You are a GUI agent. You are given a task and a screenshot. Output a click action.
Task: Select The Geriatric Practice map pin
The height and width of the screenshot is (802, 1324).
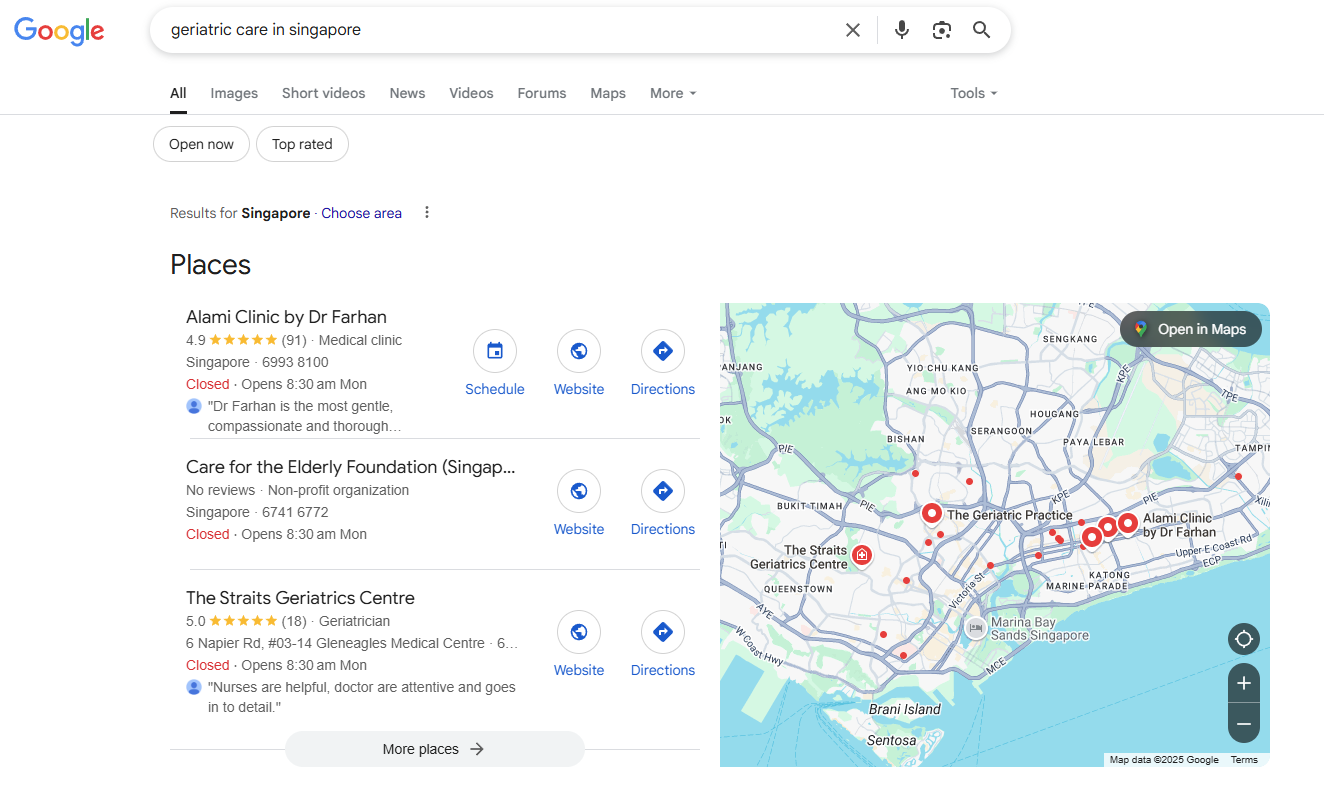click(x=931, y=514)
